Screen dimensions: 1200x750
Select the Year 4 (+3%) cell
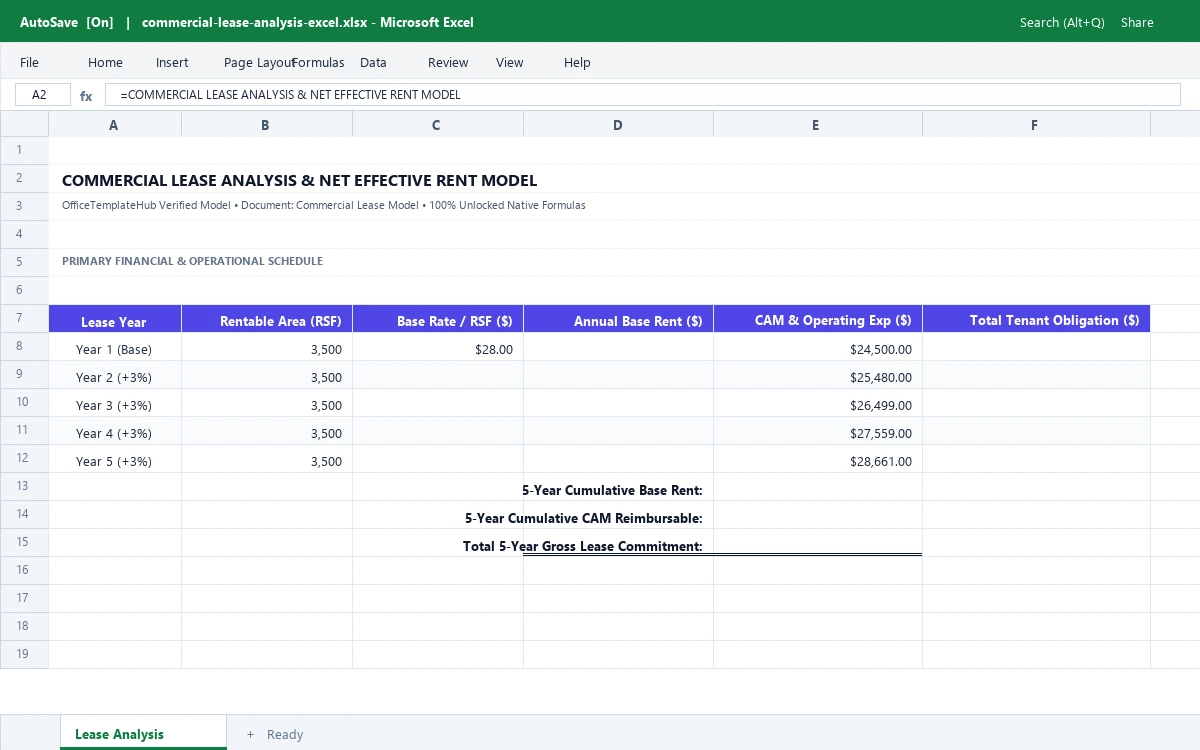tap(114, 433)
